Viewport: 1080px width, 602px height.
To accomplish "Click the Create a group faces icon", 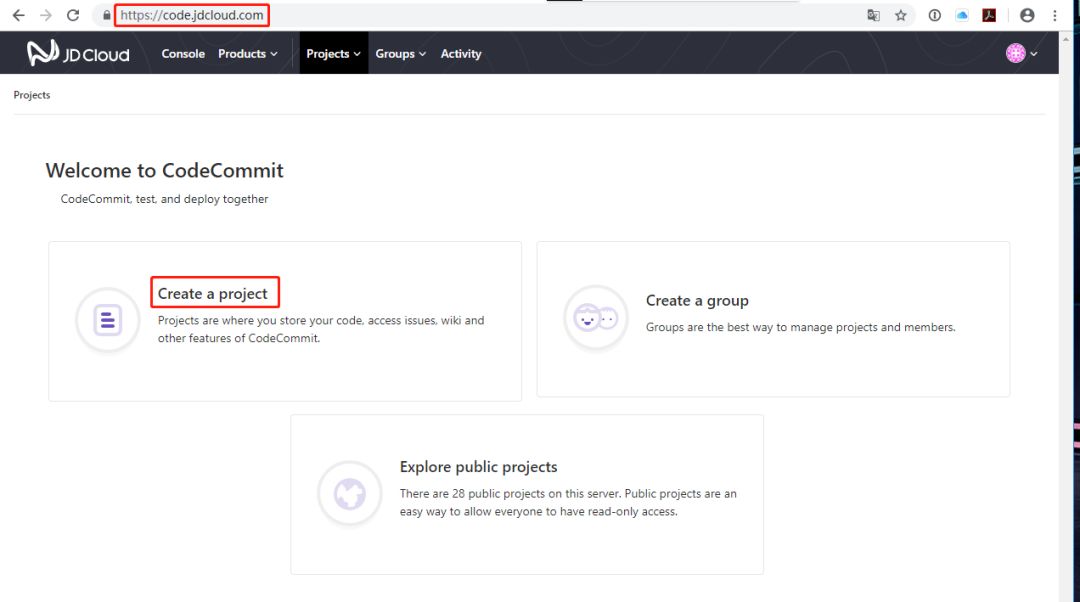I will (x=596, y=318).
